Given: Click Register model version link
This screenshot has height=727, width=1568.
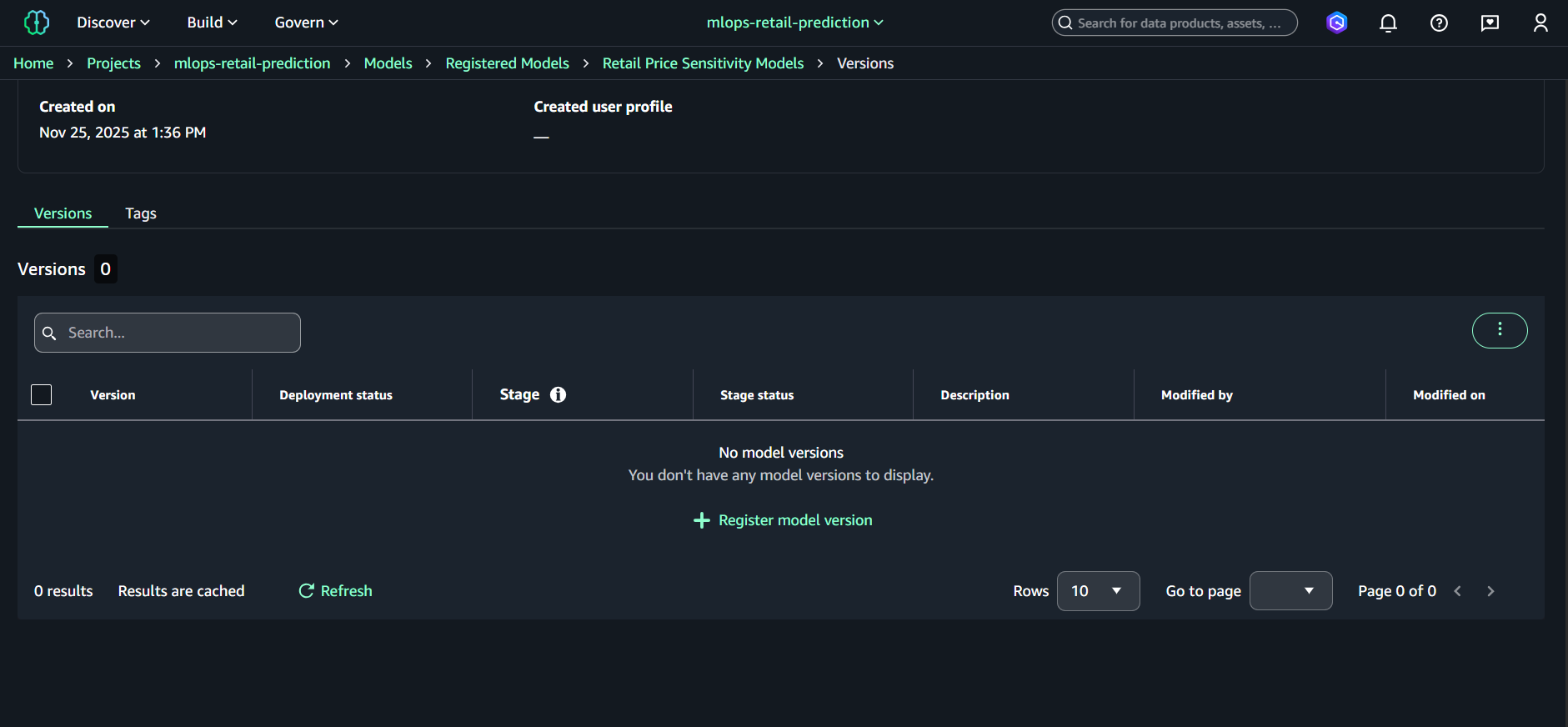Looking at the screenshot, I should tap(783, 520).
